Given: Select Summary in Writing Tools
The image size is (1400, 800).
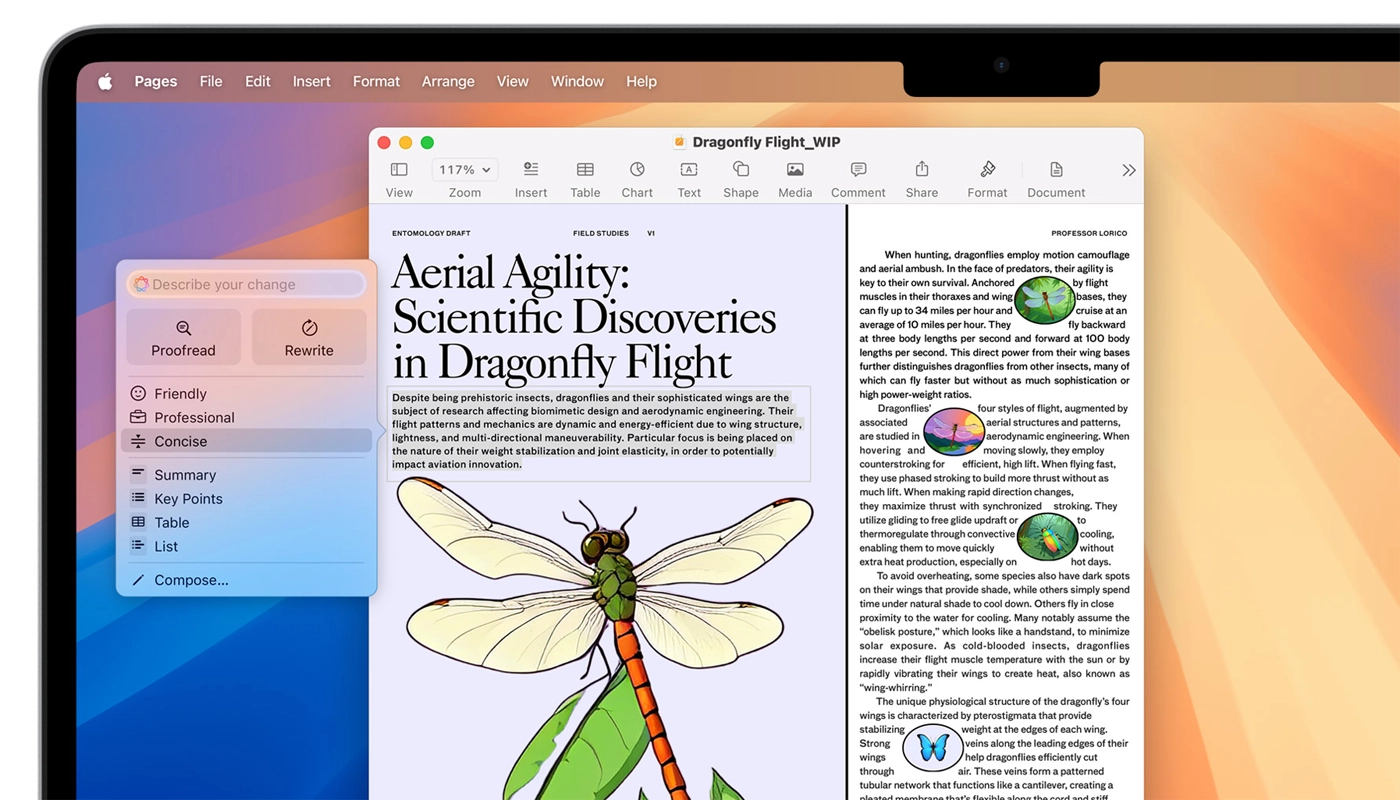Looking at the screenshot, I should click(246, 475).
